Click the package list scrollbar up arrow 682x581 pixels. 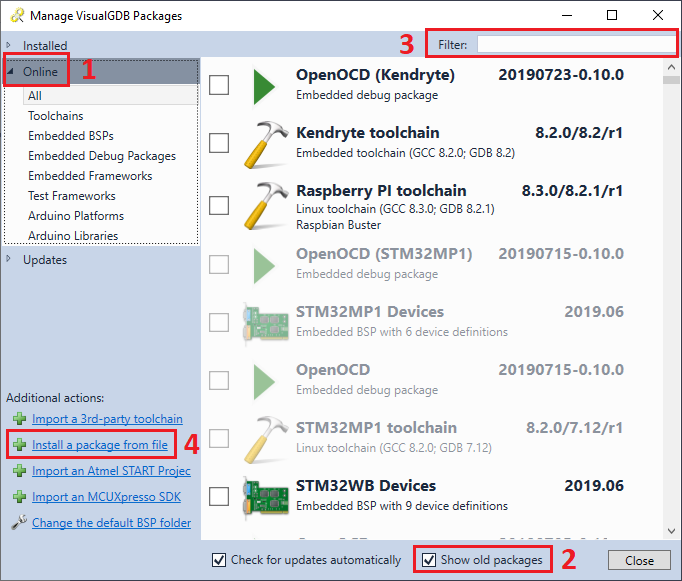[671, 67]
